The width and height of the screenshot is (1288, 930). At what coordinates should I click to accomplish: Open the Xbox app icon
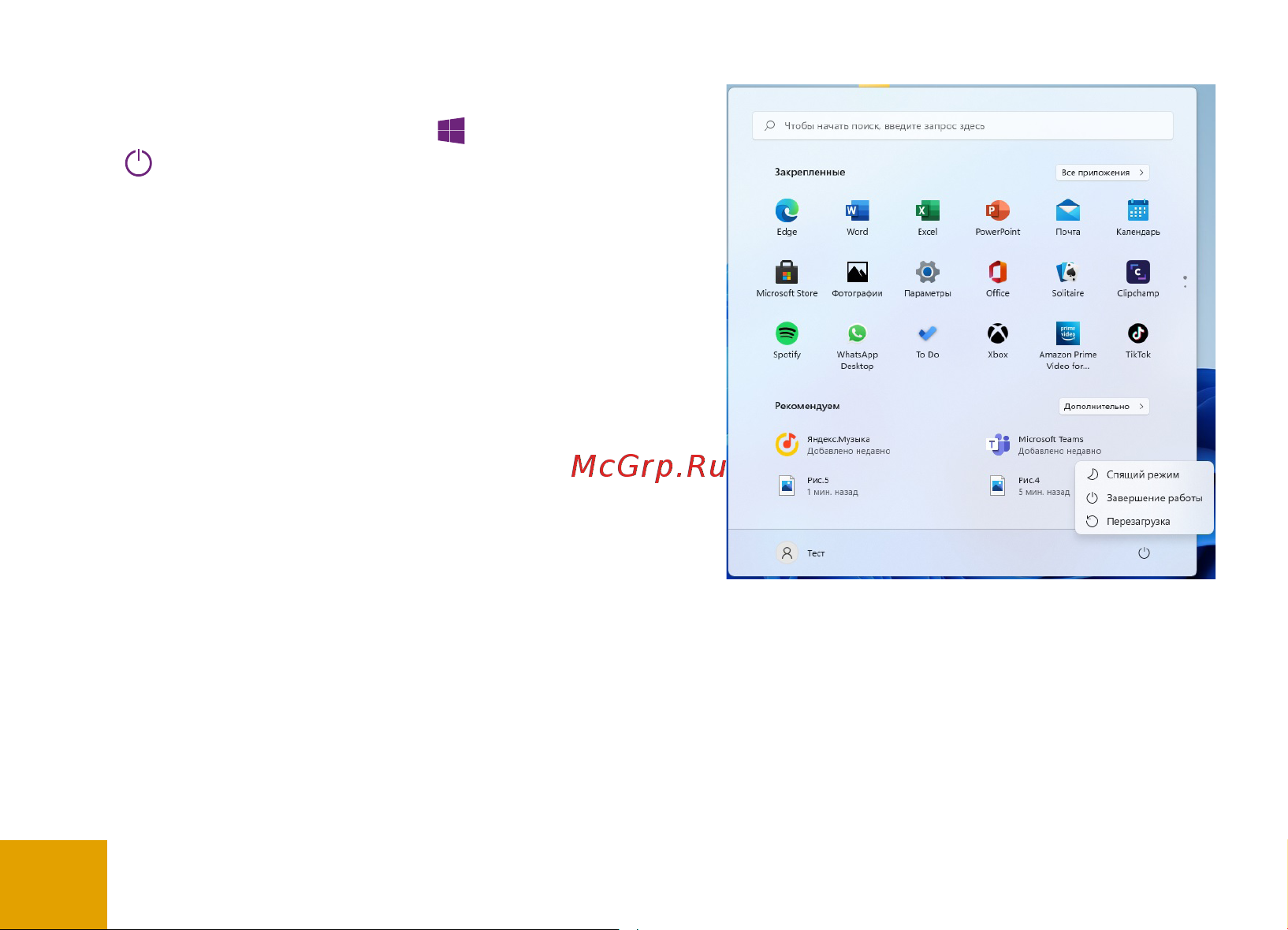(997, 333)
